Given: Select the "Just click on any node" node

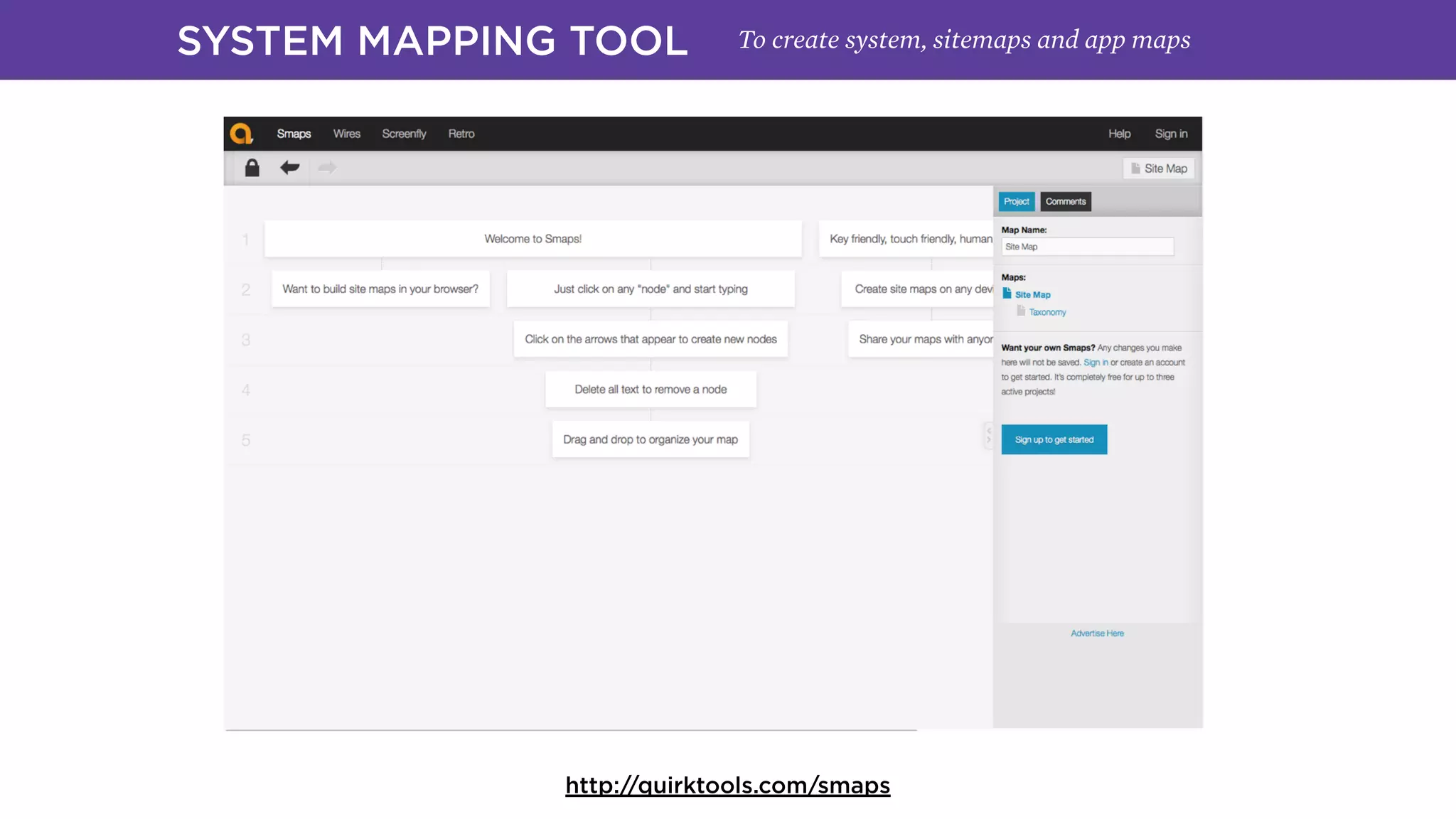Looking at the screenshot, I should [x=651, y=289].
